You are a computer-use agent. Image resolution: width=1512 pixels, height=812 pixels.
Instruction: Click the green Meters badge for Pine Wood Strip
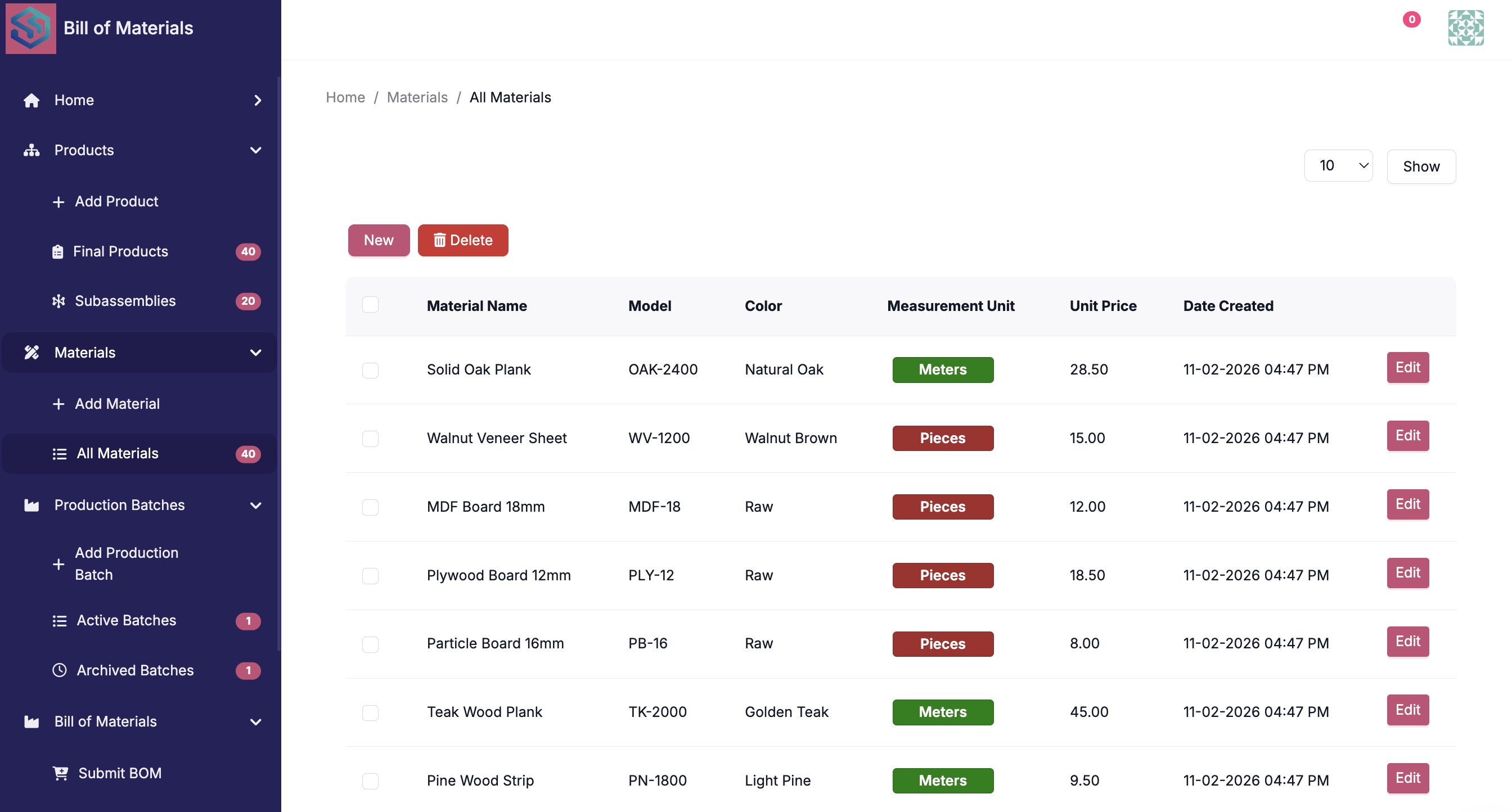(x=942, y=781)
